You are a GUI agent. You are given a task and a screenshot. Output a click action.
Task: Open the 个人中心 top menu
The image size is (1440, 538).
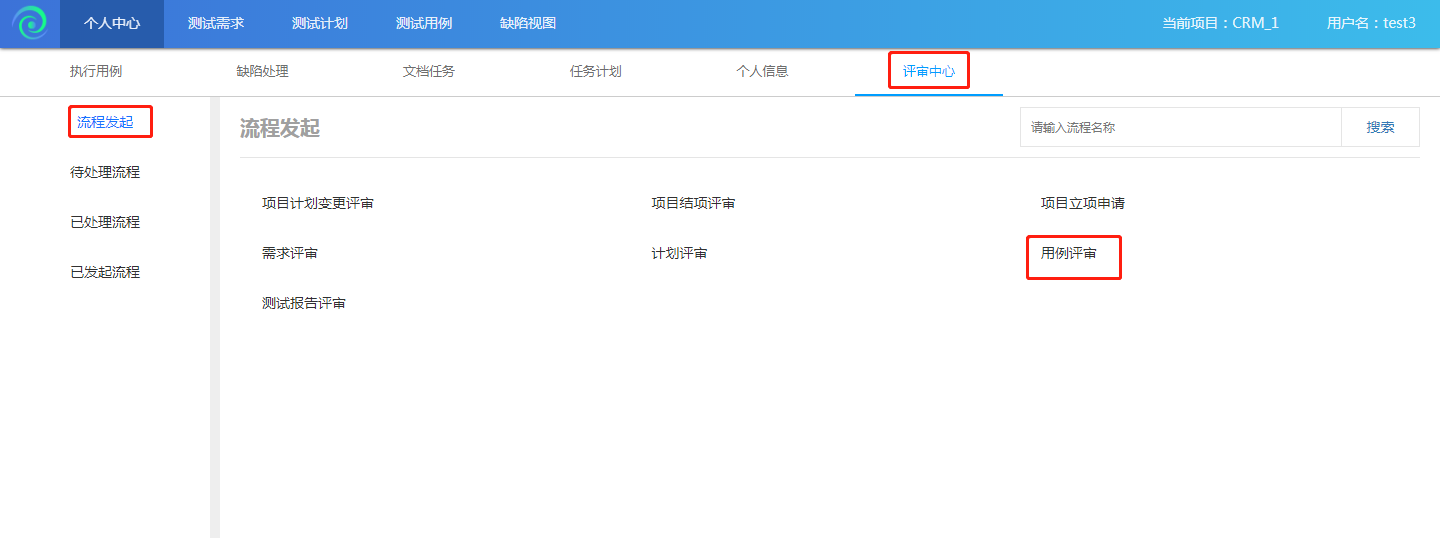coord(112,23)
